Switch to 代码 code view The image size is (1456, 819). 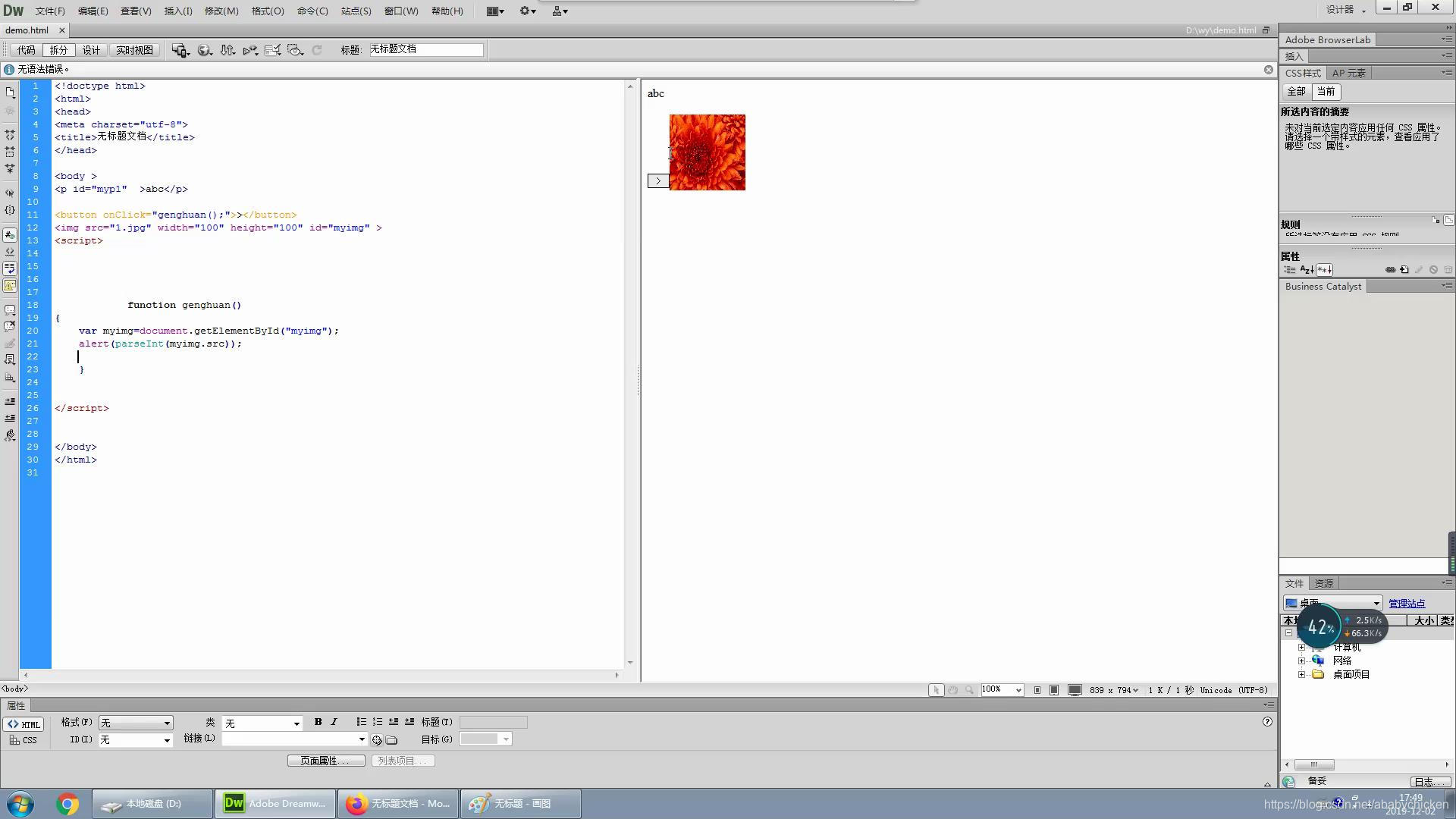(x=26, y=50)
